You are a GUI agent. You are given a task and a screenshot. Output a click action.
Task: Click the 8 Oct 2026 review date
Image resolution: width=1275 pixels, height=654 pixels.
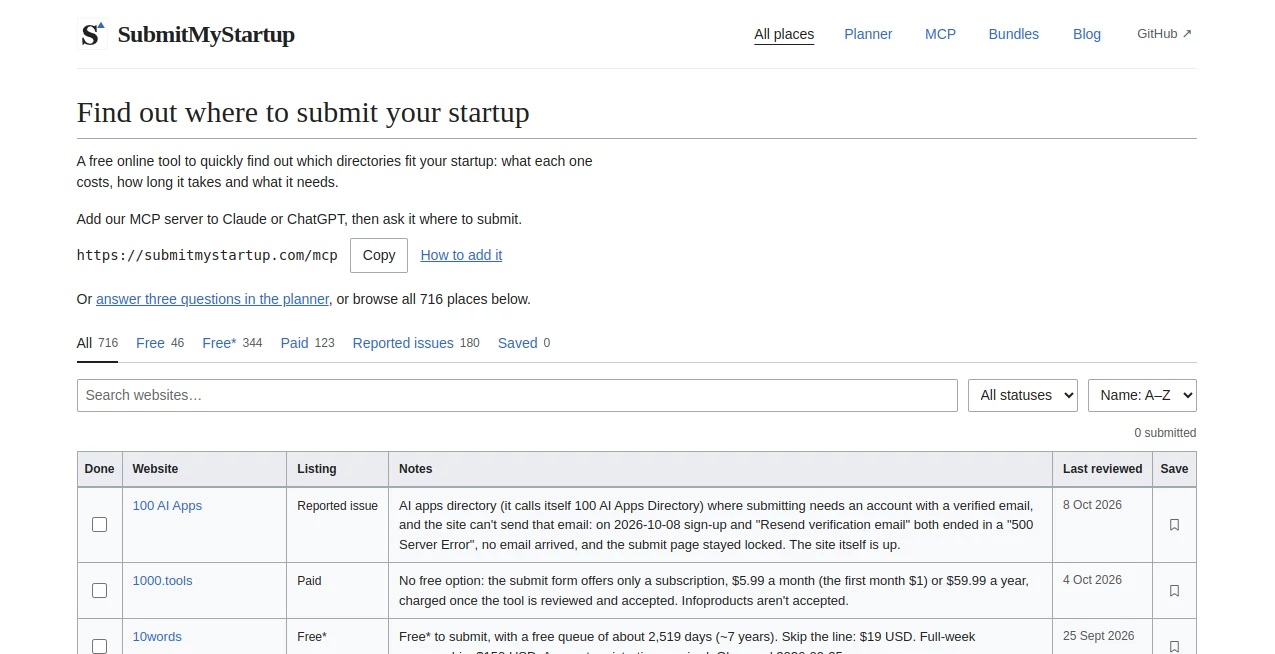pos(1092,505)
